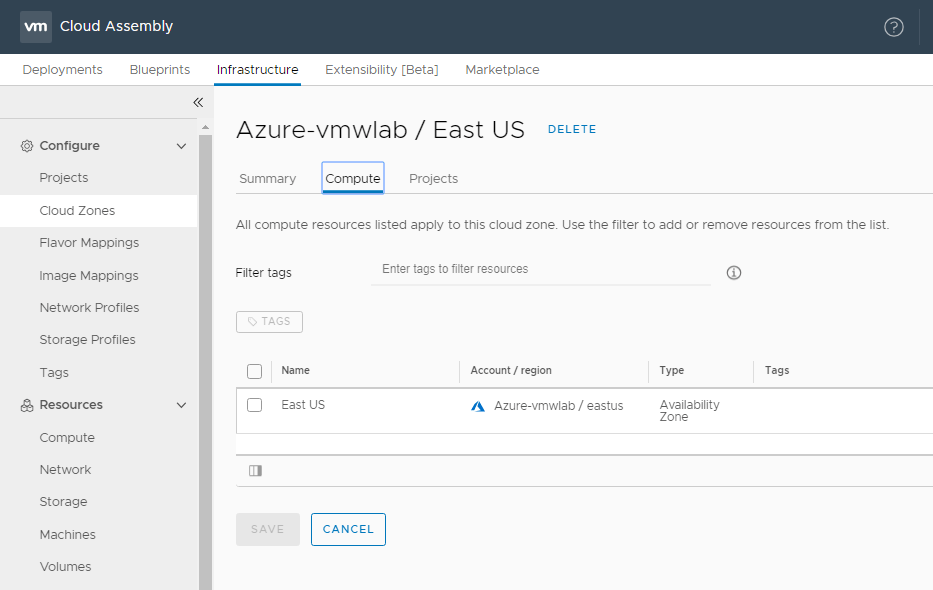Switch to the Blueprints tab
Viewport: 933px width, 590px height.
point(159,70)
